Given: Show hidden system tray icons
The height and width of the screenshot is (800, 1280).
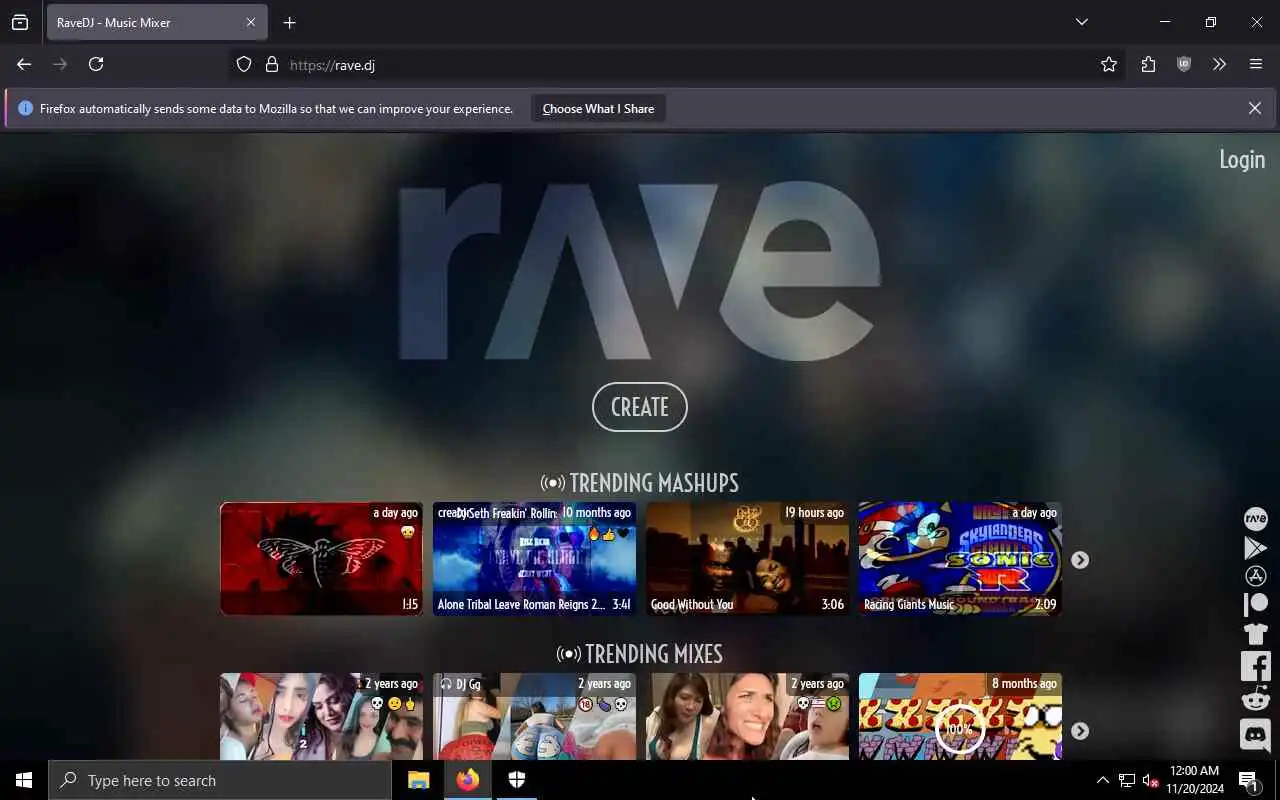Looking at the screenshot, I should point(1102,780).
